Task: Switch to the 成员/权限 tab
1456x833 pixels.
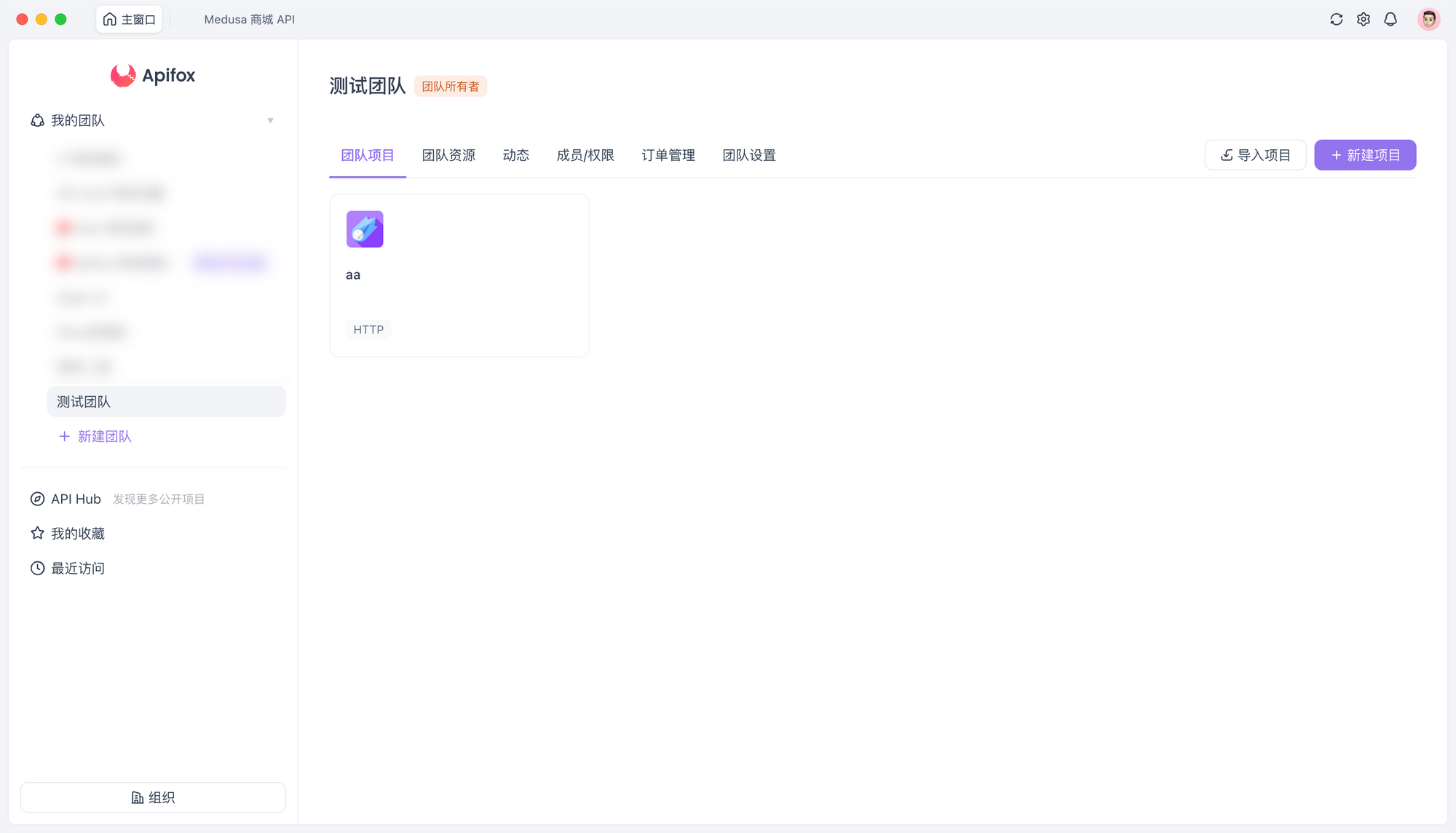Action: pyautogui.click(x=585, y=155)
